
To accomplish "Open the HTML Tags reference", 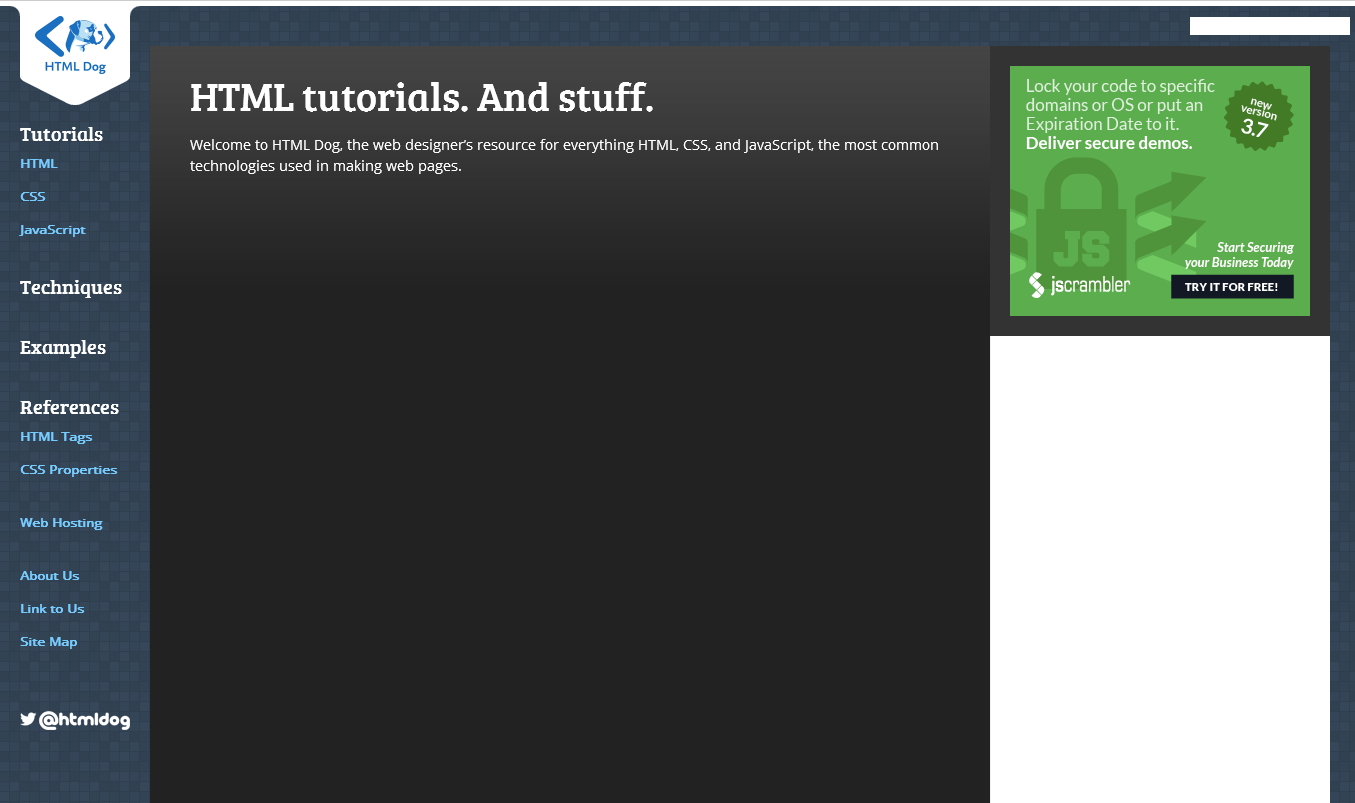I will (x=56, y=436).
